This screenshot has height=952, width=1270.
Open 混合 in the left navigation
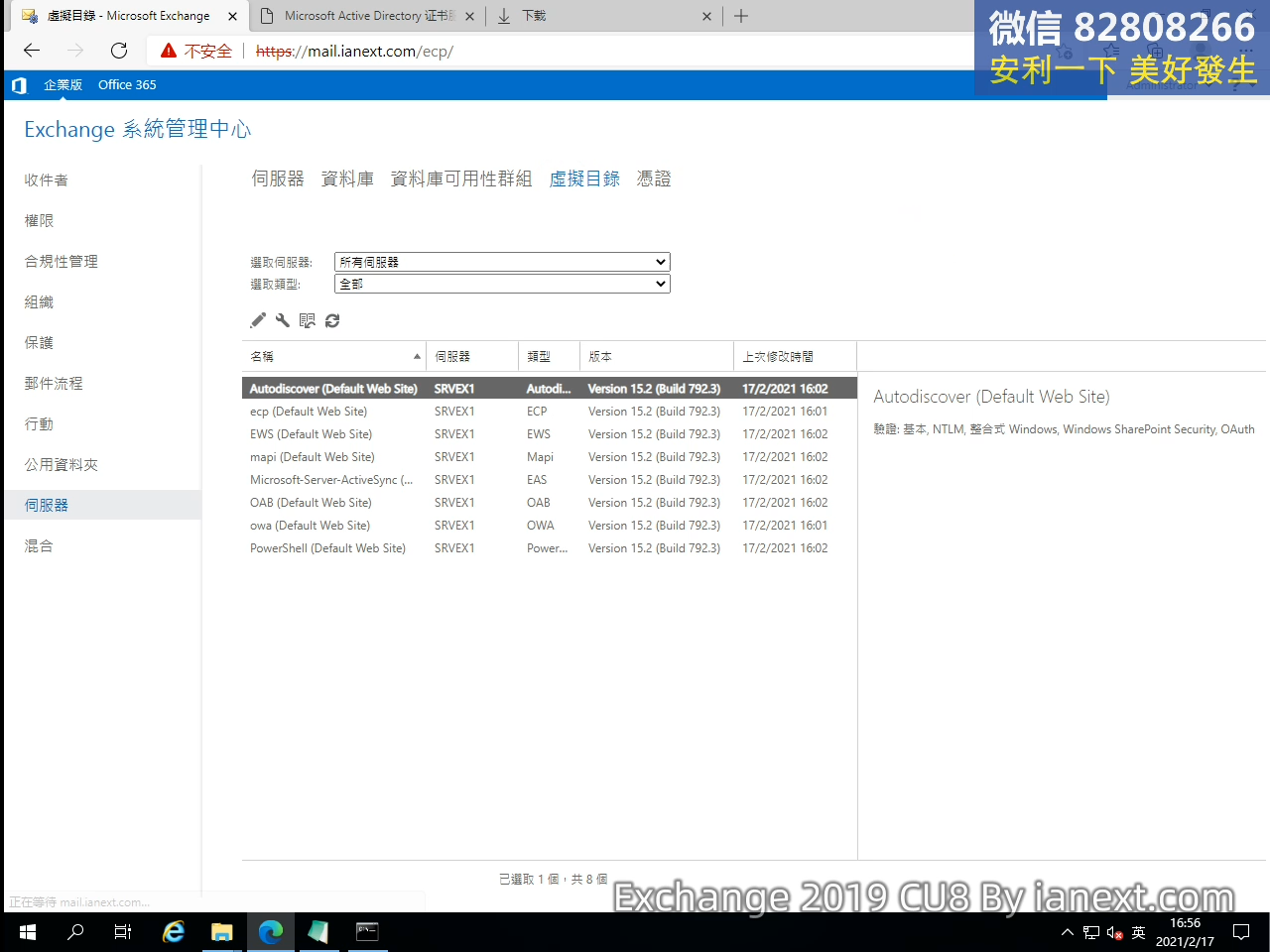click(39, 545)
